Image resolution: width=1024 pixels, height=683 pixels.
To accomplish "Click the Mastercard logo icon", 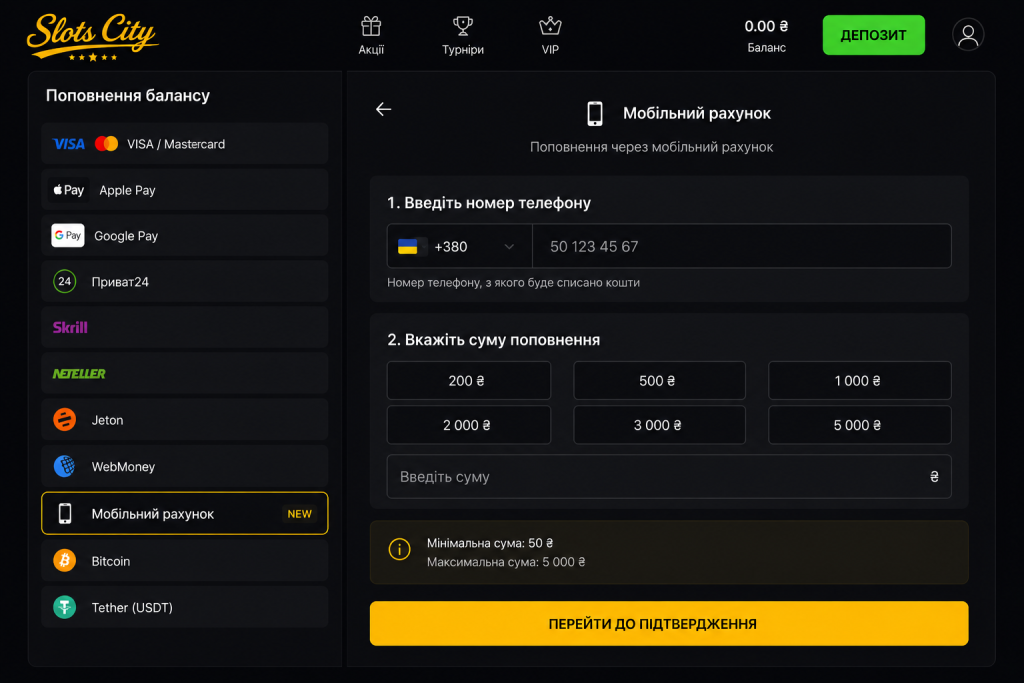I will (106, 144).
